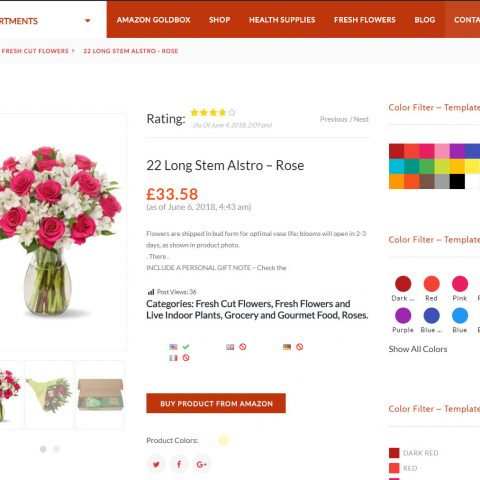This screenshot has height=480, width=480.
Task: Go to the Next product link
Action: click(361, 119)
